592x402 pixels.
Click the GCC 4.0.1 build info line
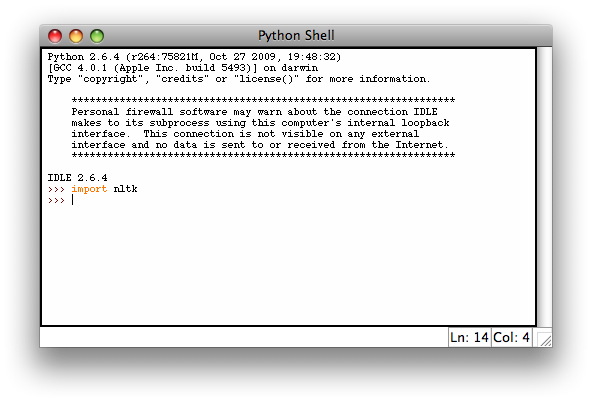183,68
